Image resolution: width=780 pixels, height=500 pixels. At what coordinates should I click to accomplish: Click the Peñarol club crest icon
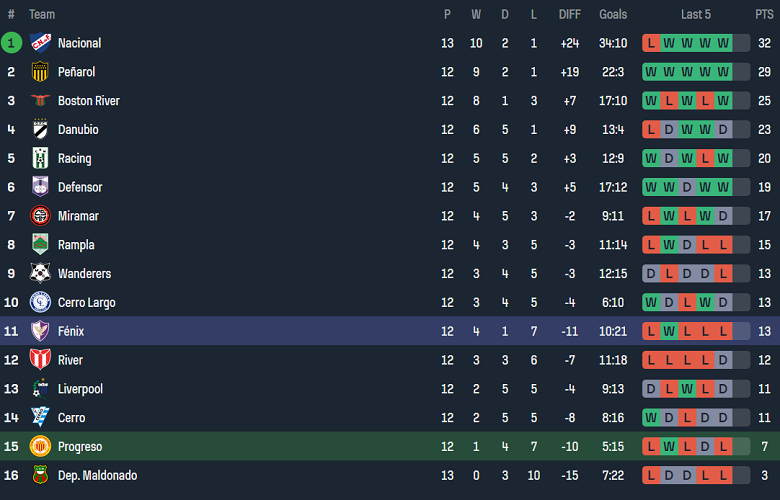[40, 72]
